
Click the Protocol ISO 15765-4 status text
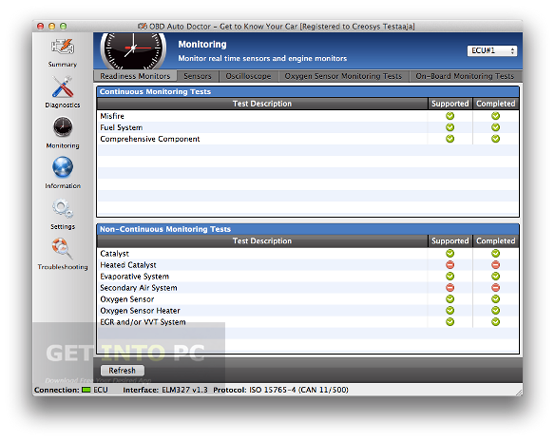(x=281, y=390)
